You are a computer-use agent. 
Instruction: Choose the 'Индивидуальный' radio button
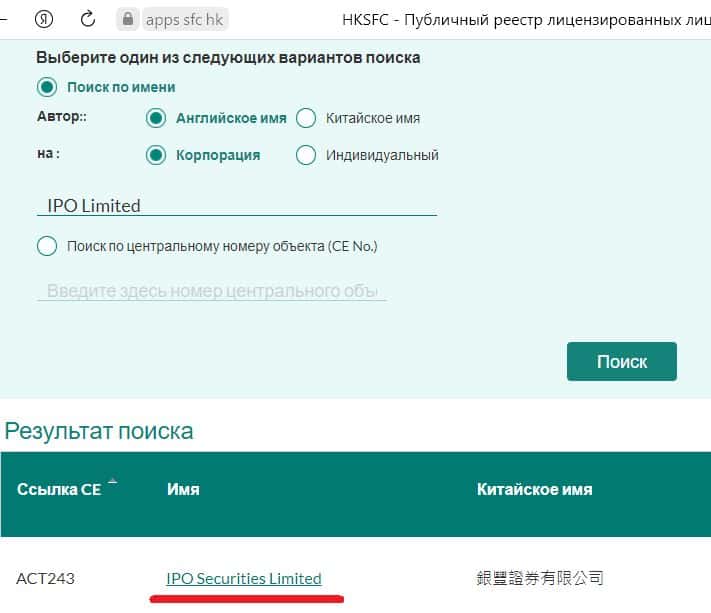306,155
